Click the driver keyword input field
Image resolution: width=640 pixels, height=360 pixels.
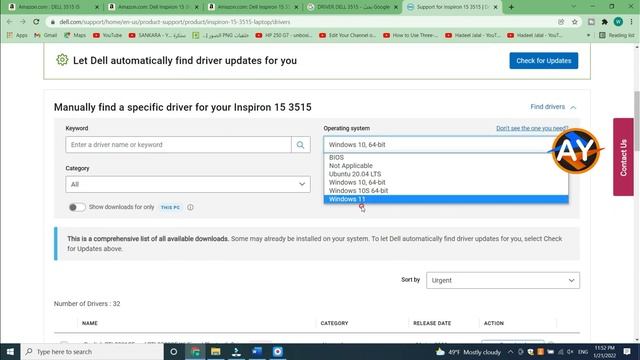click(178, 144)
